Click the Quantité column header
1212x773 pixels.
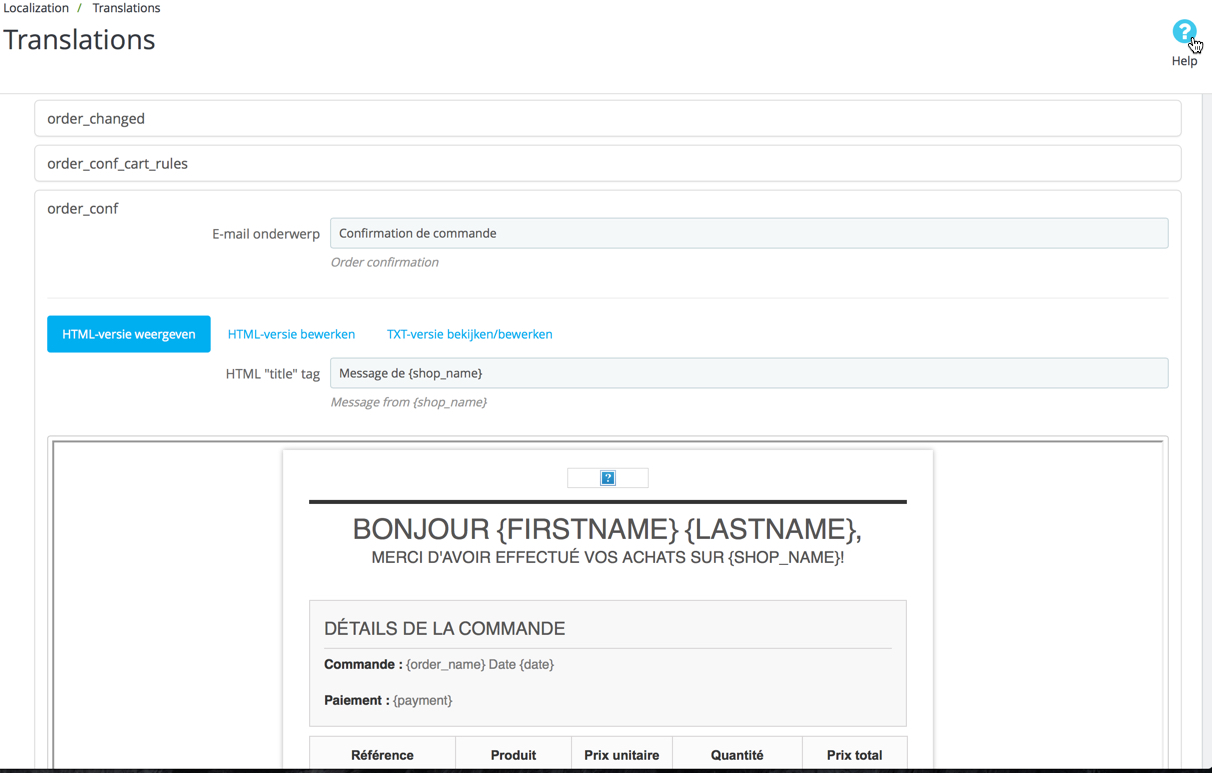737,755
